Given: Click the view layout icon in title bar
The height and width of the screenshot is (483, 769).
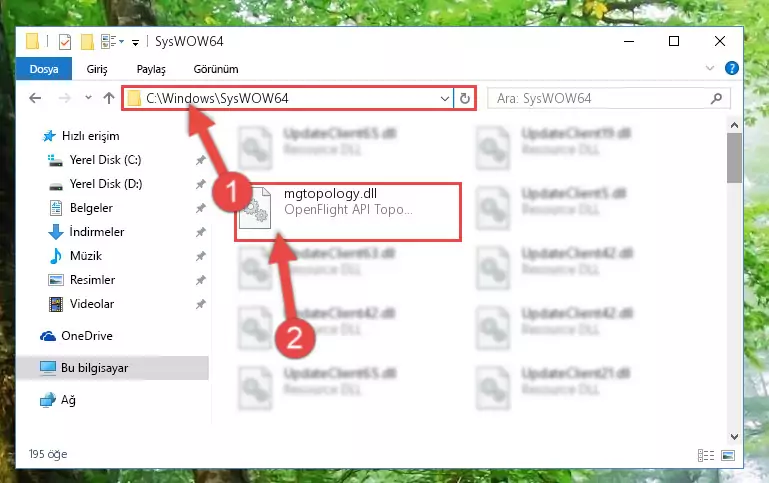Looking at the screenshot, I should (108, 42).
